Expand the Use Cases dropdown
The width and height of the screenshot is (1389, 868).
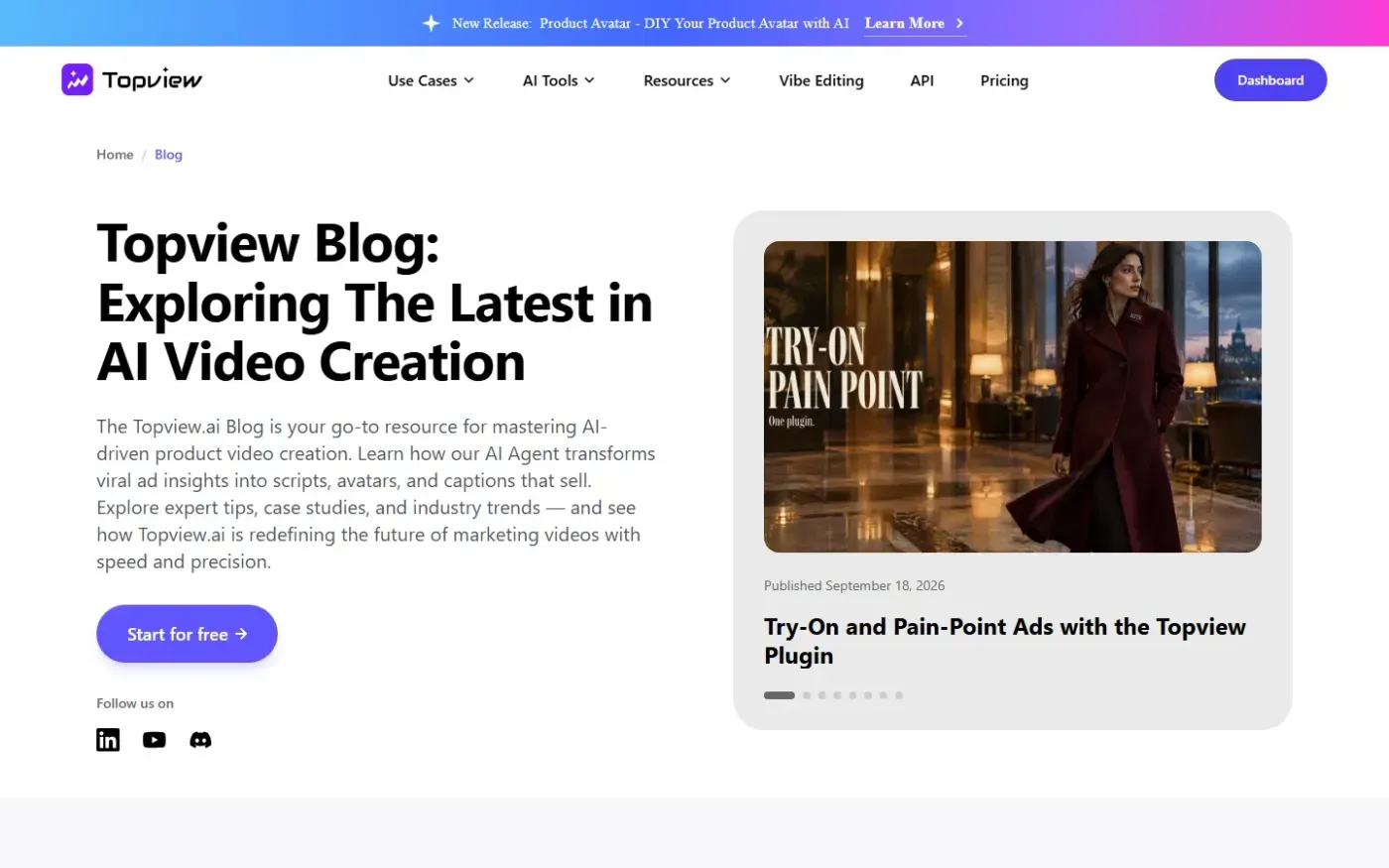tap(431, 80)
